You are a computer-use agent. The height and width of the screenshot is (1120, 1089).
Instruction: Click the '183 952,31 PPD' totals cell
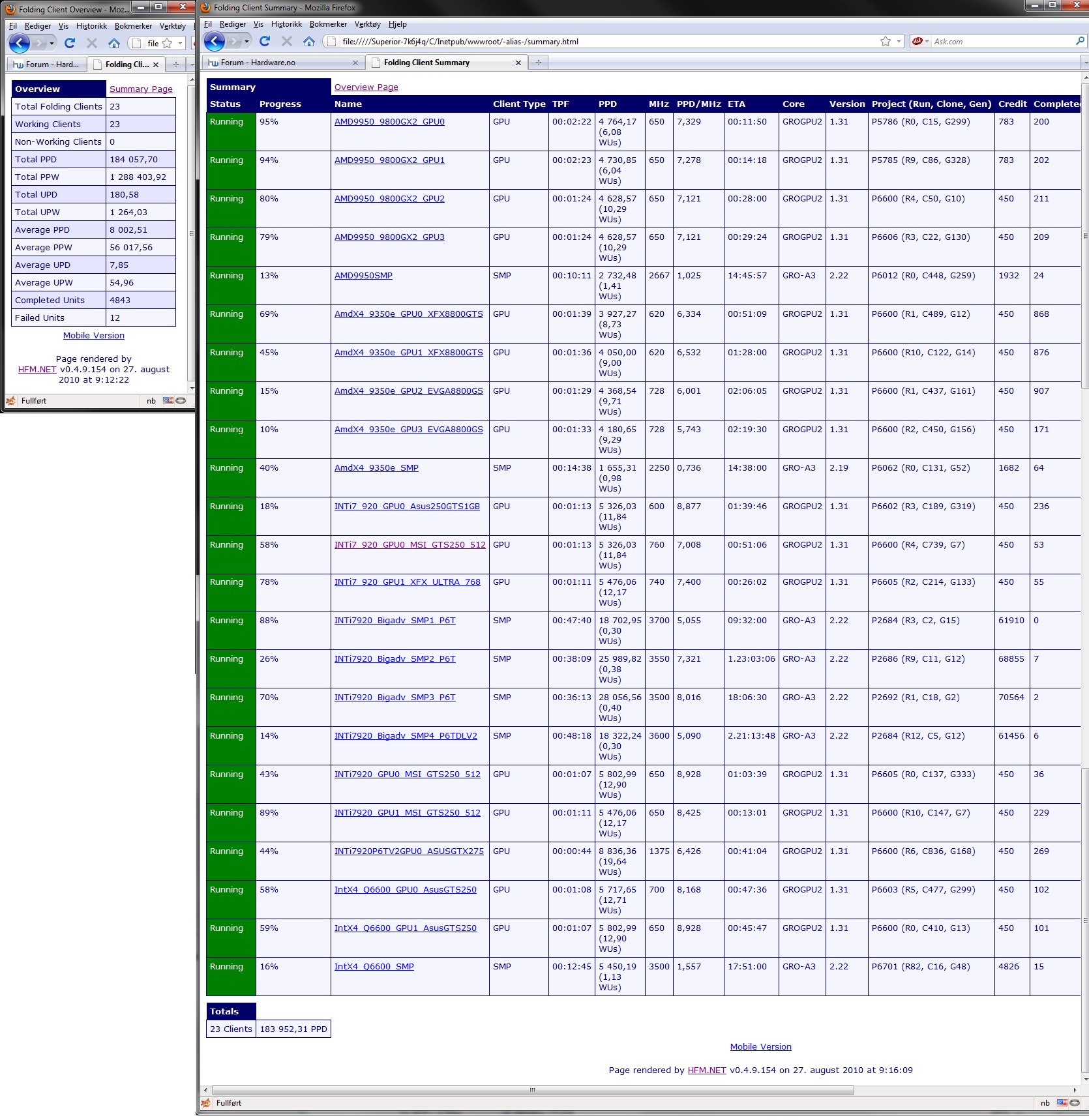click(293, 1029)
